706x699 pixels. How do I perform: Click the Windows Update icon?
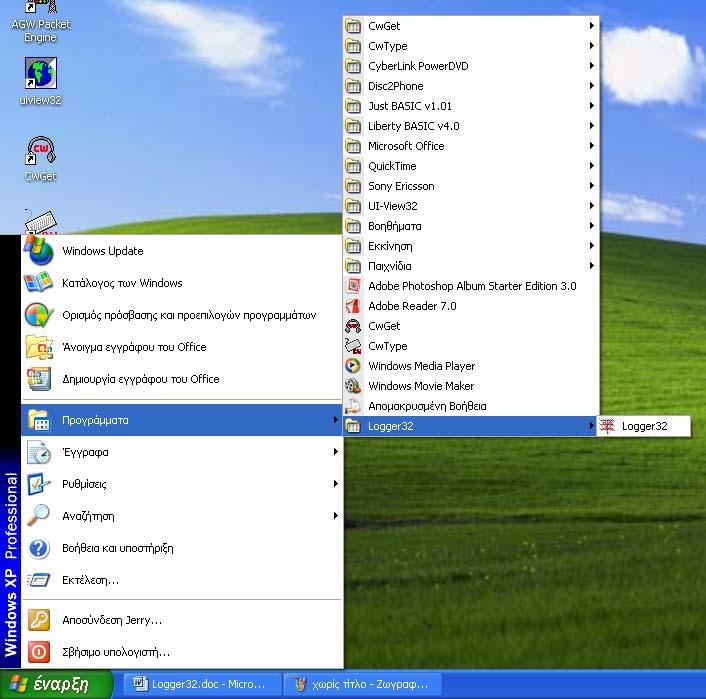39,250
